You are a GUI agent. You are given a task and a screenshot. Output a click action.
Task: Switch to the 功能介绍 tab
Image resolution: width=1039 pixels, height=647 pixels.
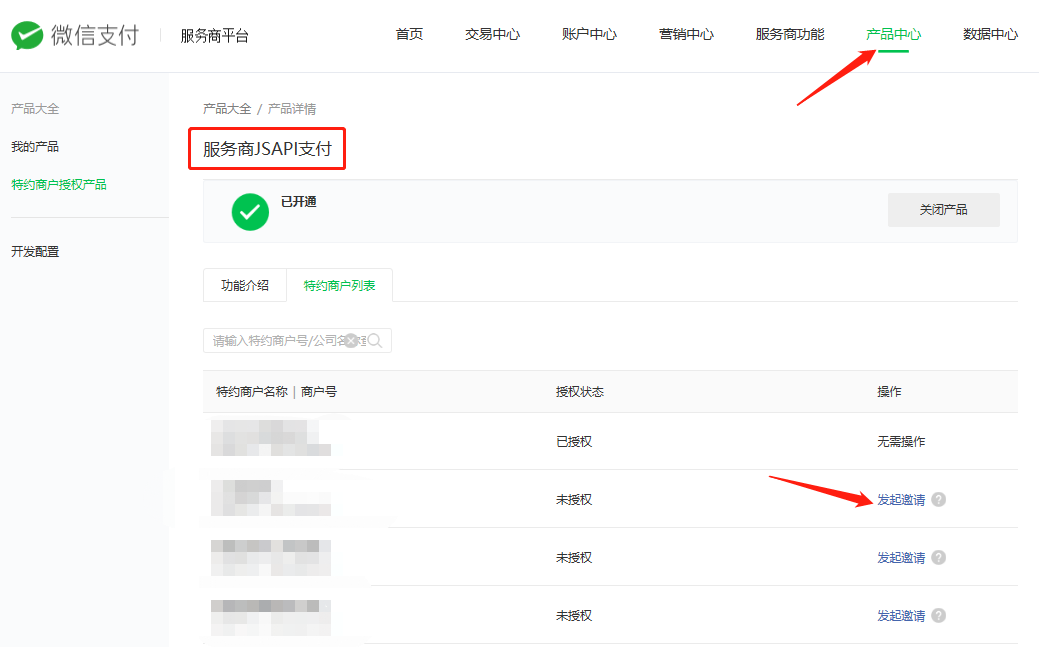click(245, 285)
